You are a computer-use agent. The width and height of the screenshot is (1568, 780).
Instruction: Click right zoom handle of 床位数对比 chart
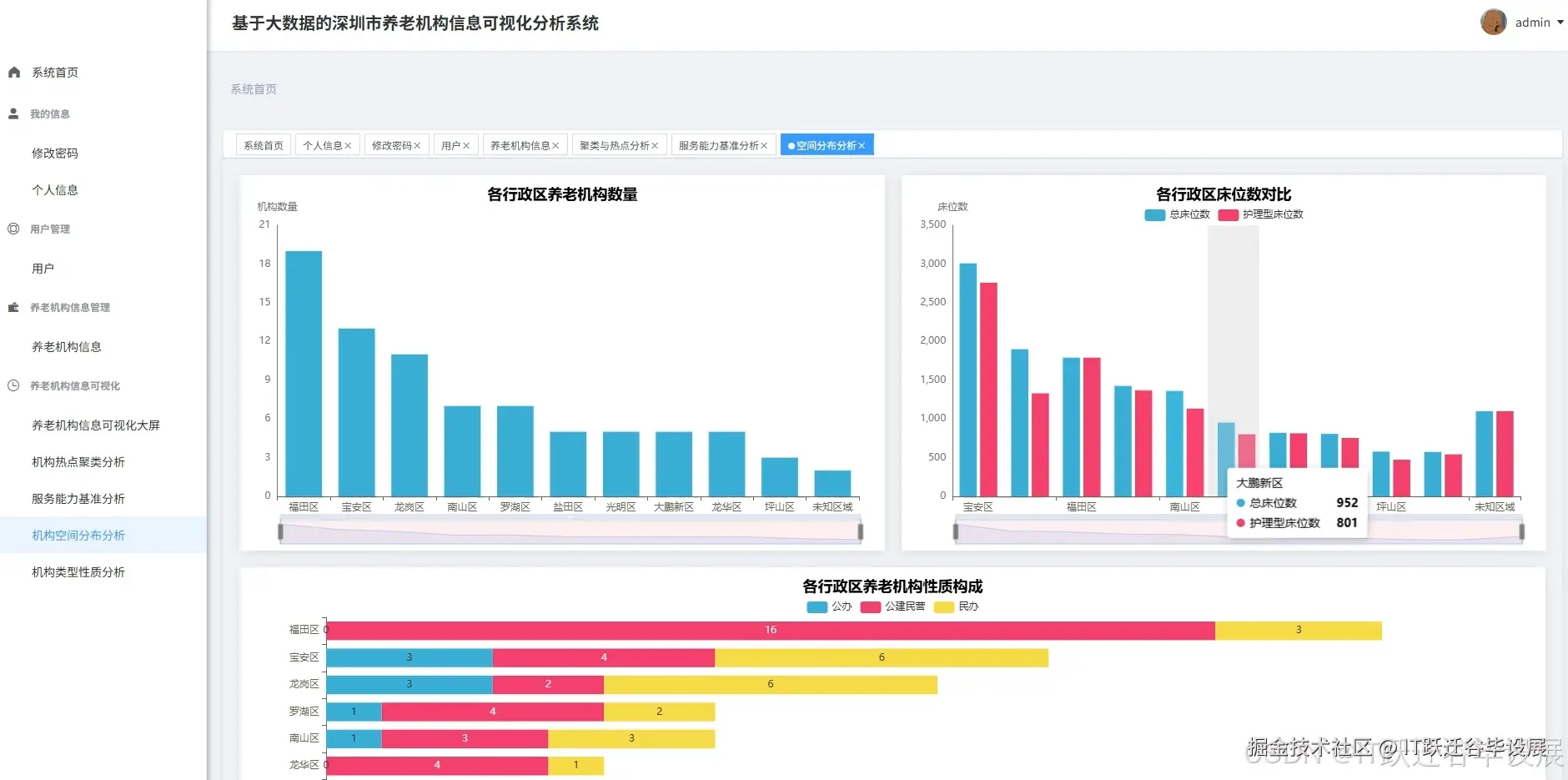(1522, 531)
